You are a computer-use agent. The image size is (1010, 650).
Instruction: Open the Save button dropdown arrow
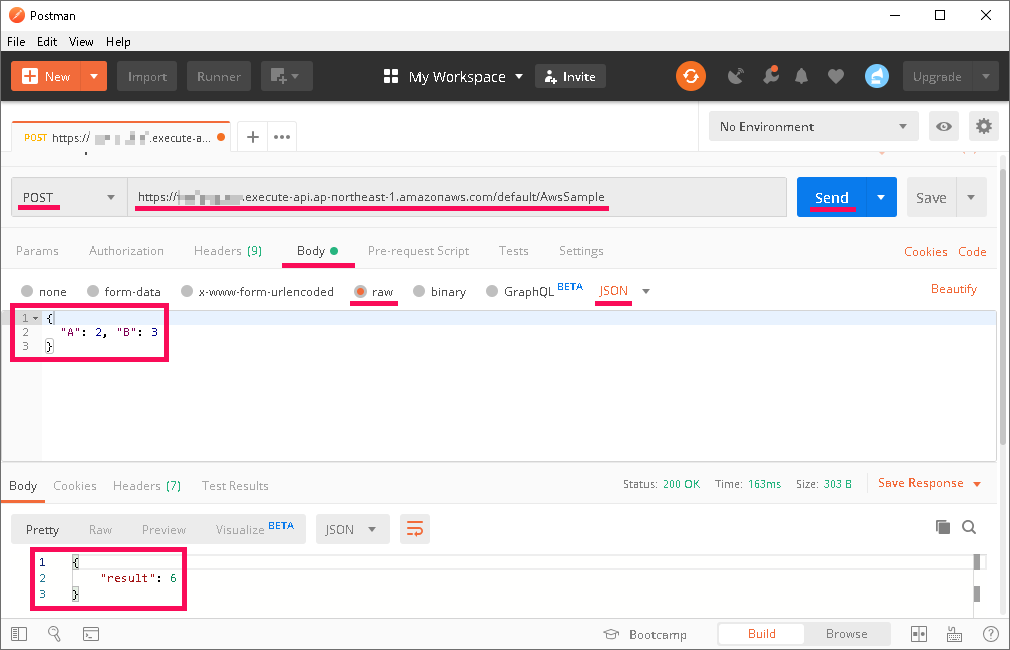(971, 197)
